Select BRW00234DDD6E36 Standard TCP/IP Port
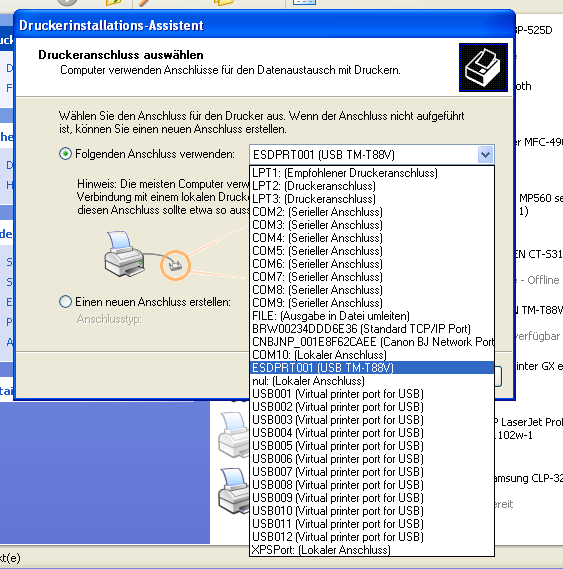Image resolution: width=563 pixels, height=569 pixels. click(372, 329)
